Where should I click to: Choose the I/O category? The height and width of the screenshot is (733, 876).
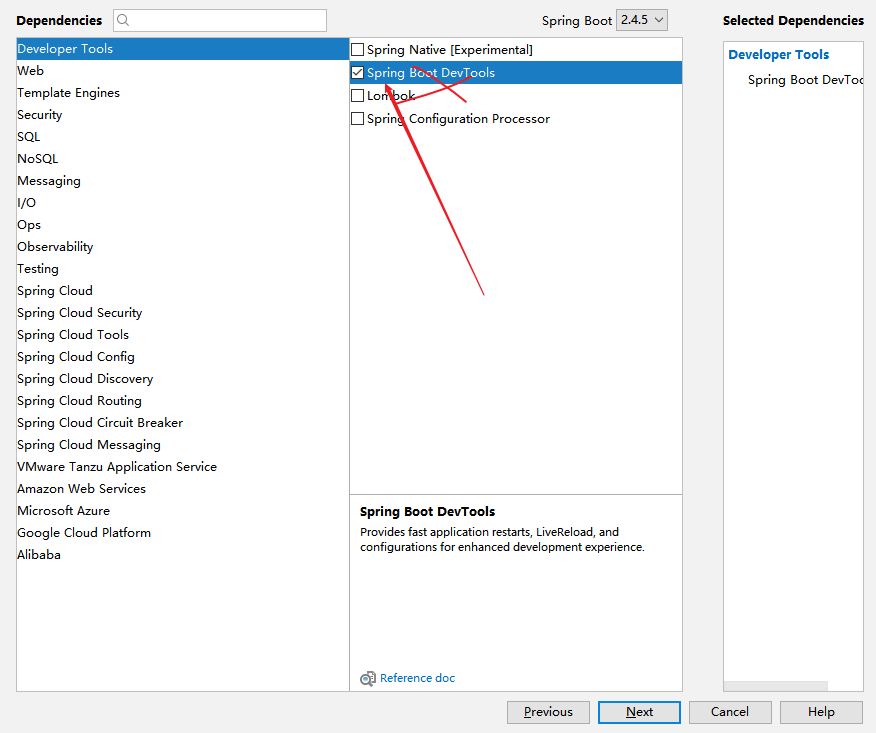pos(183,202)
